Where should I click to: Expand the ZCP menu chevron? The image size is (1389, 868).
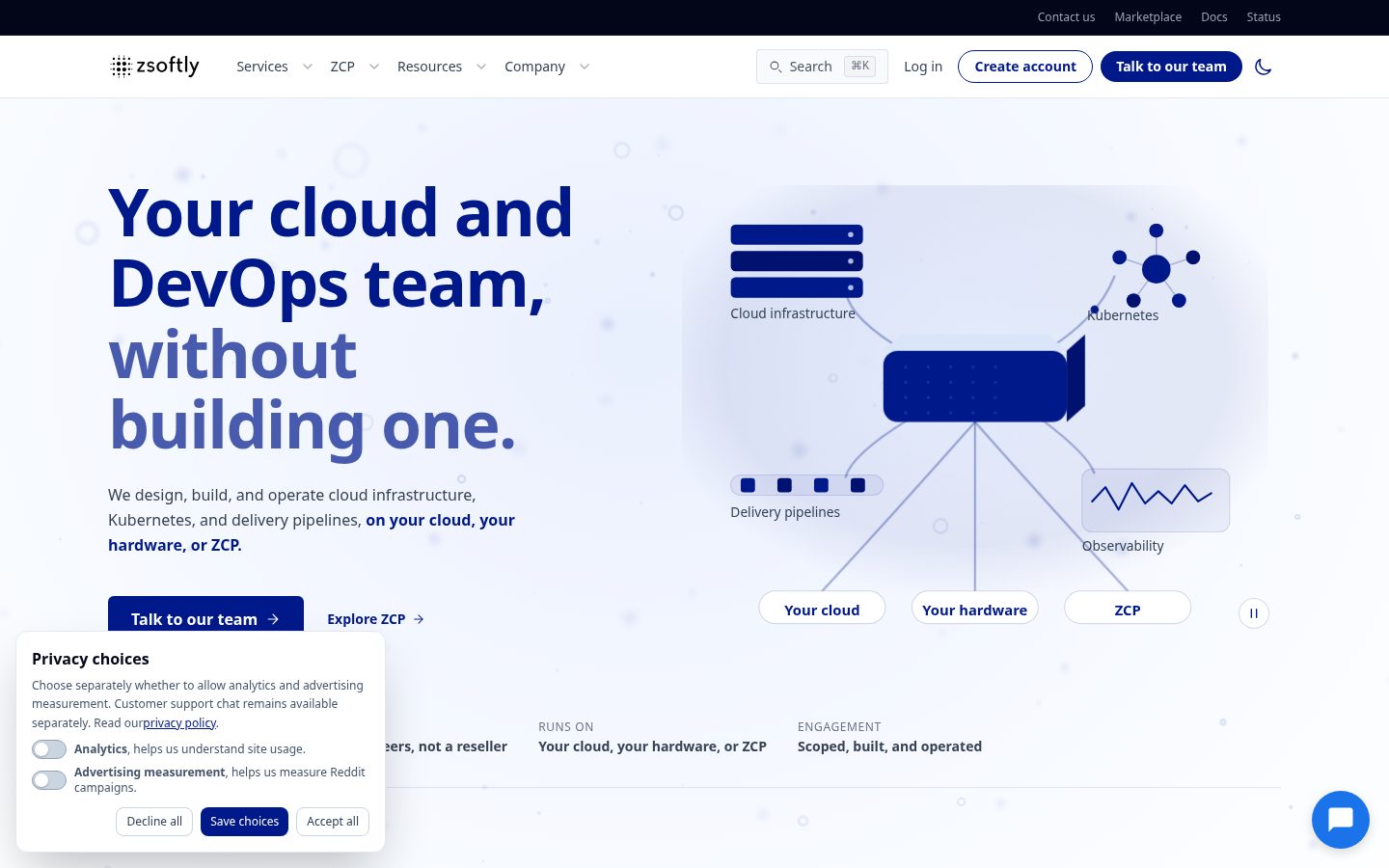point(374,67)
